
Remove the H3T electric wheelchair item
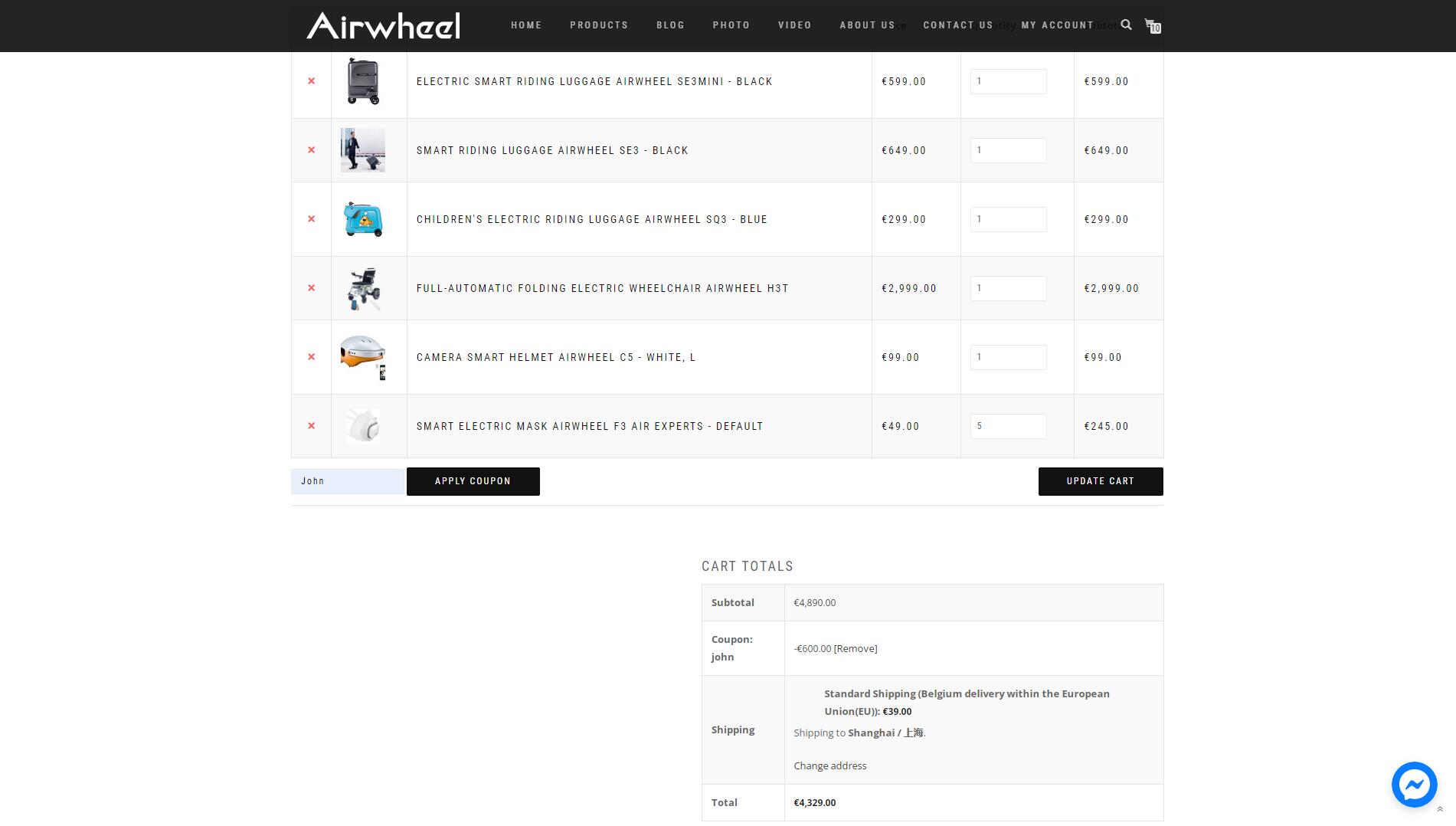click(311, 288)
